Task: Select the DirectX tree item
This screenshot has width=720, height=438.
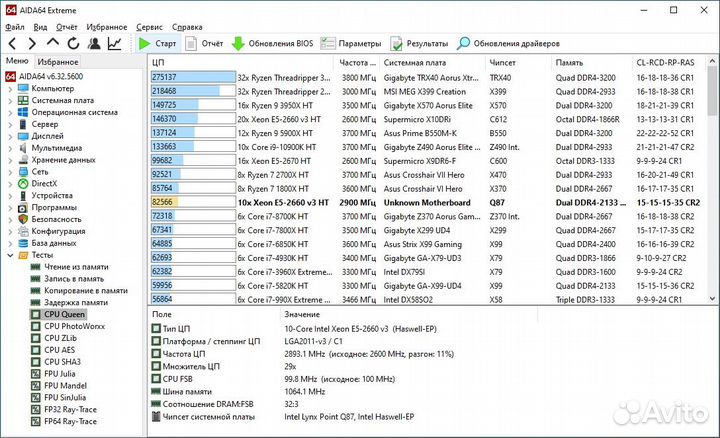Action: (x=37, y=184)
